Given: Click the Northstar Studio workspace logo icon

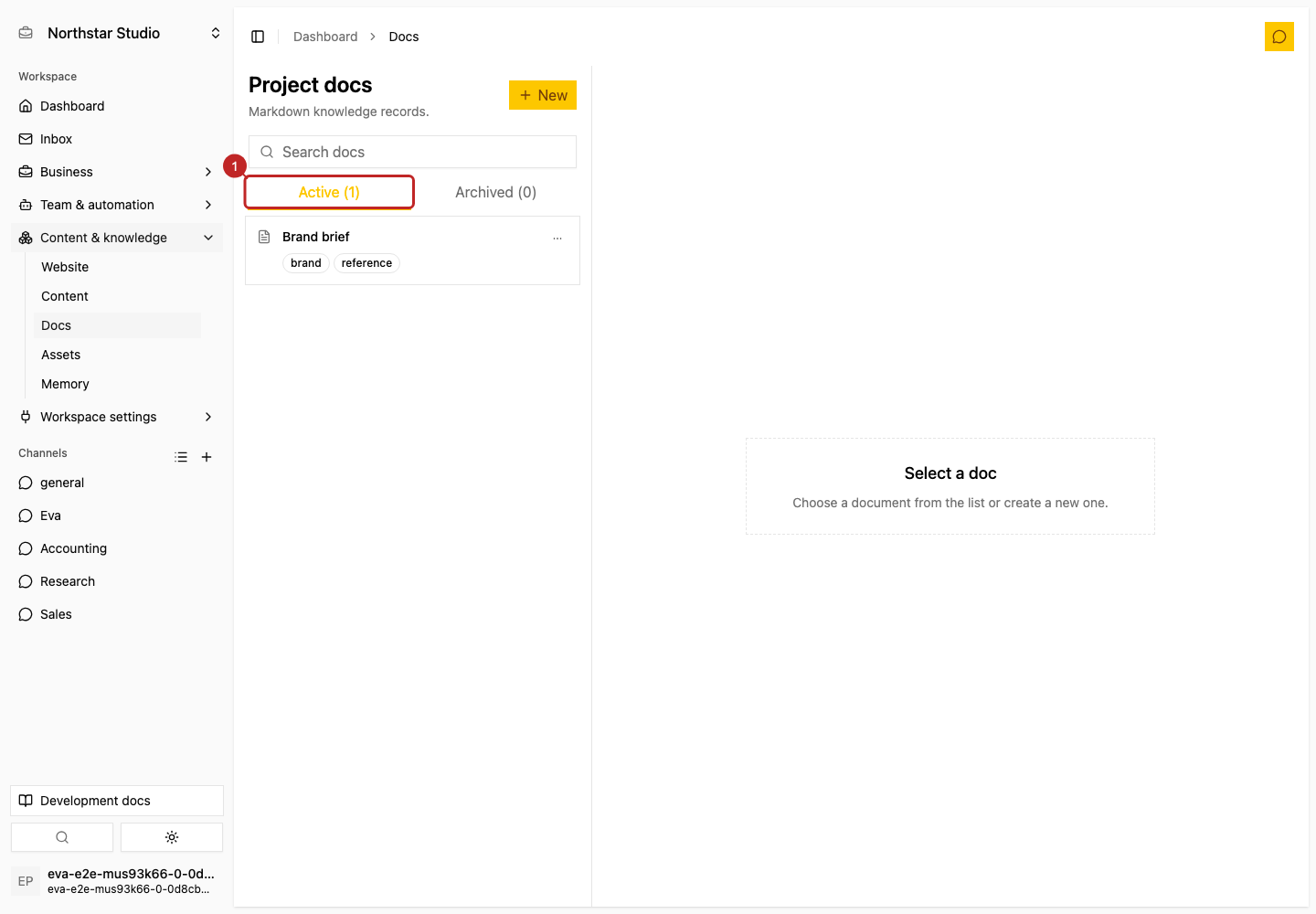Looking at the screenshot, I should pyautogui.click(x=26, y=33).
